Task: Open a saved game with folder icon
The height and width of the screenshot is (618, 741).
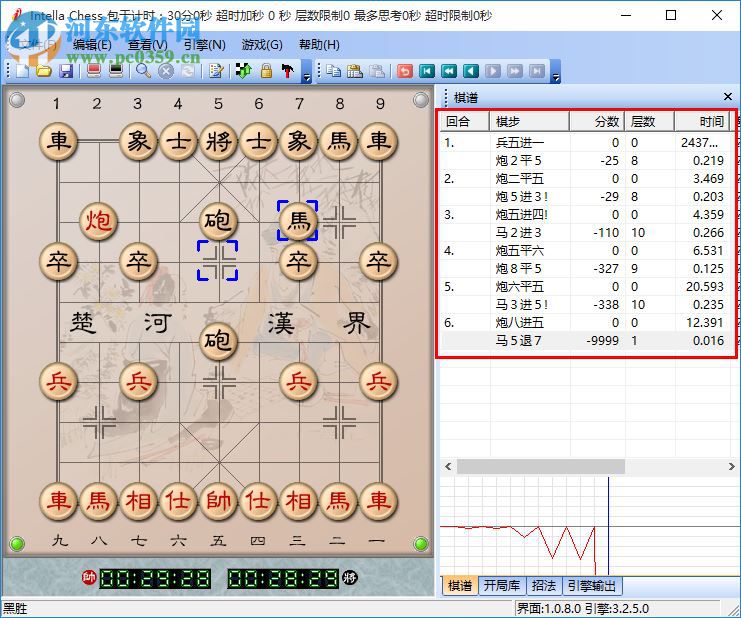Action: [x=44, y=71]
